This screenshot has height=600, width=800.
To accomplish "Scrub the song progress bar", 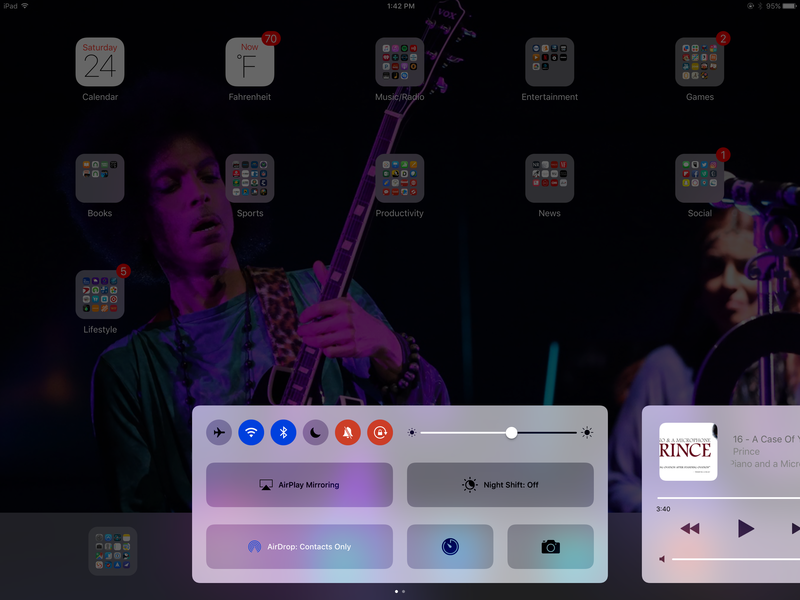I will [x=729, y=498].
